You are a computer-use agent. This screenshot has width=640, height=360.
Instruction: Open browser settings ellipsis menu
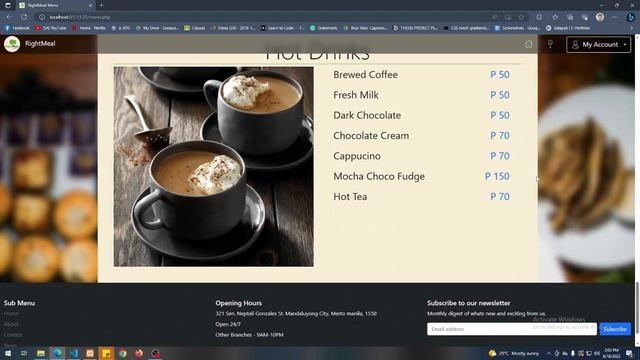tap(615, 17)
